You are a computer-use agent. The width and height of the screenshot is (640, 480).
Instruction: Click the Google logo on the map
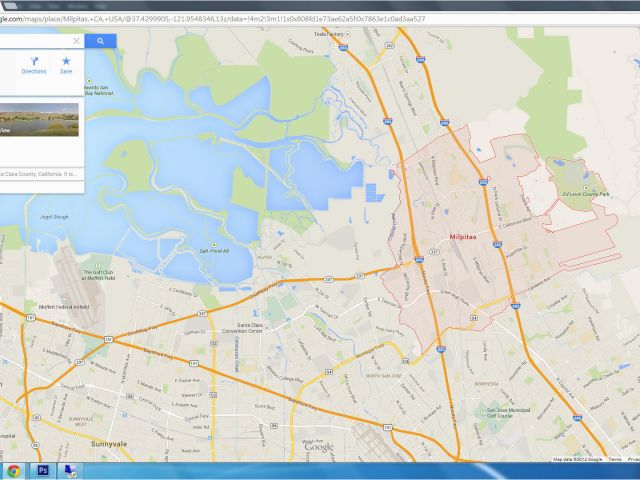tap(319, 448)
